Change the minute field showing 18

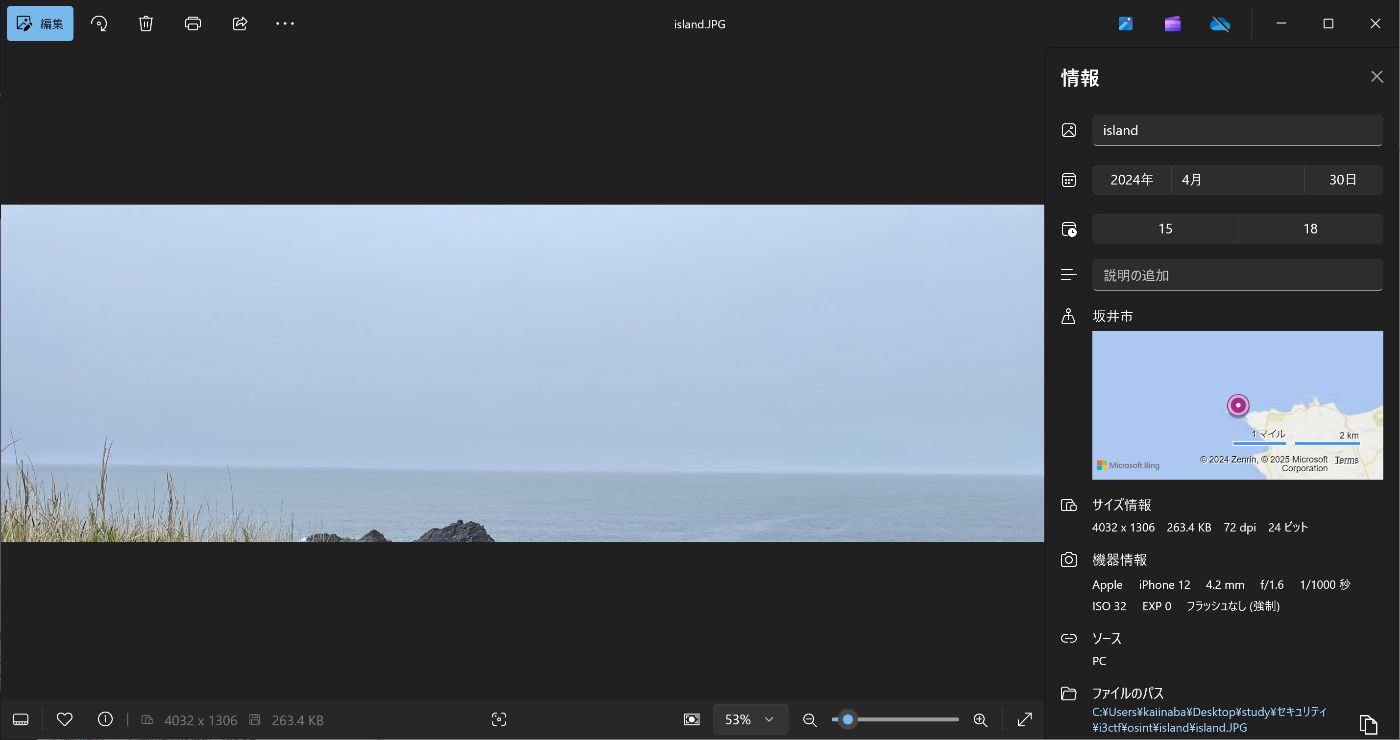pos(1311,229)
